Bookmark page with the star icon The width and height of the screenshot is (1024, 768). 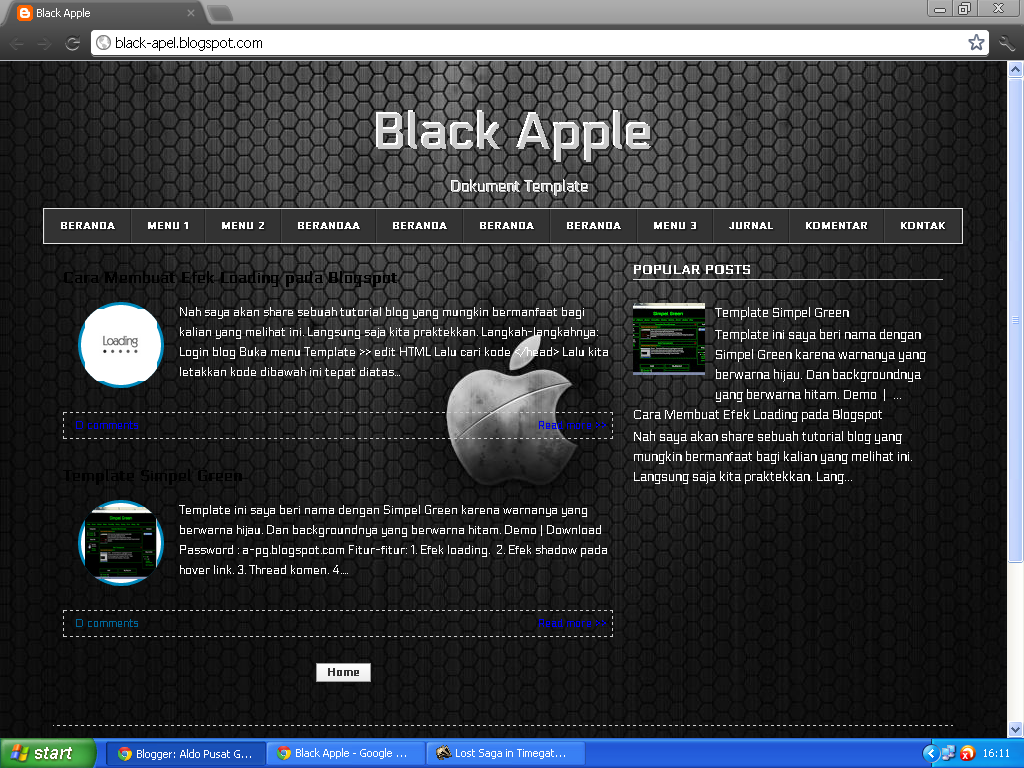pos(976,42)
